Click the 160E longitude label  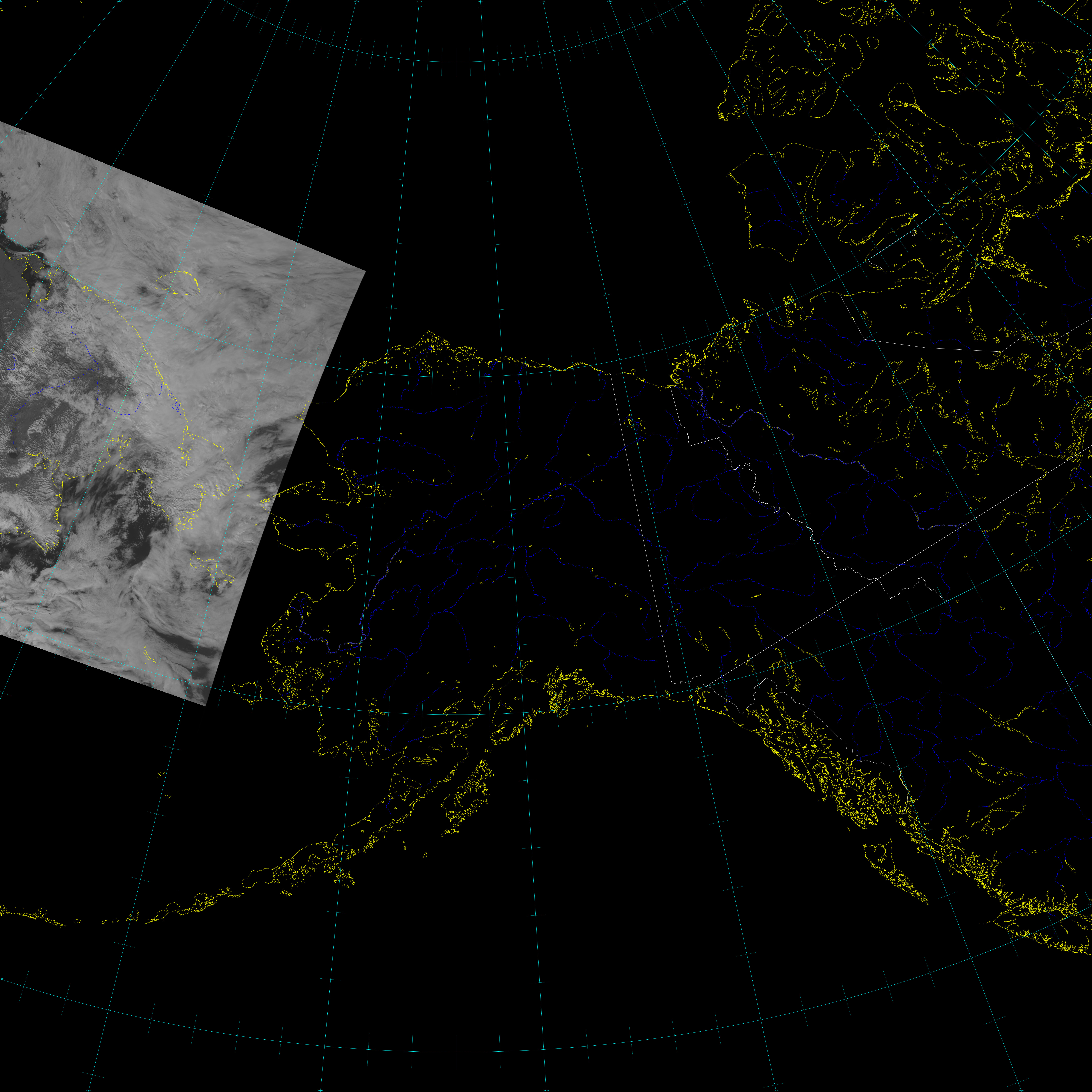[x=119, y=2]
